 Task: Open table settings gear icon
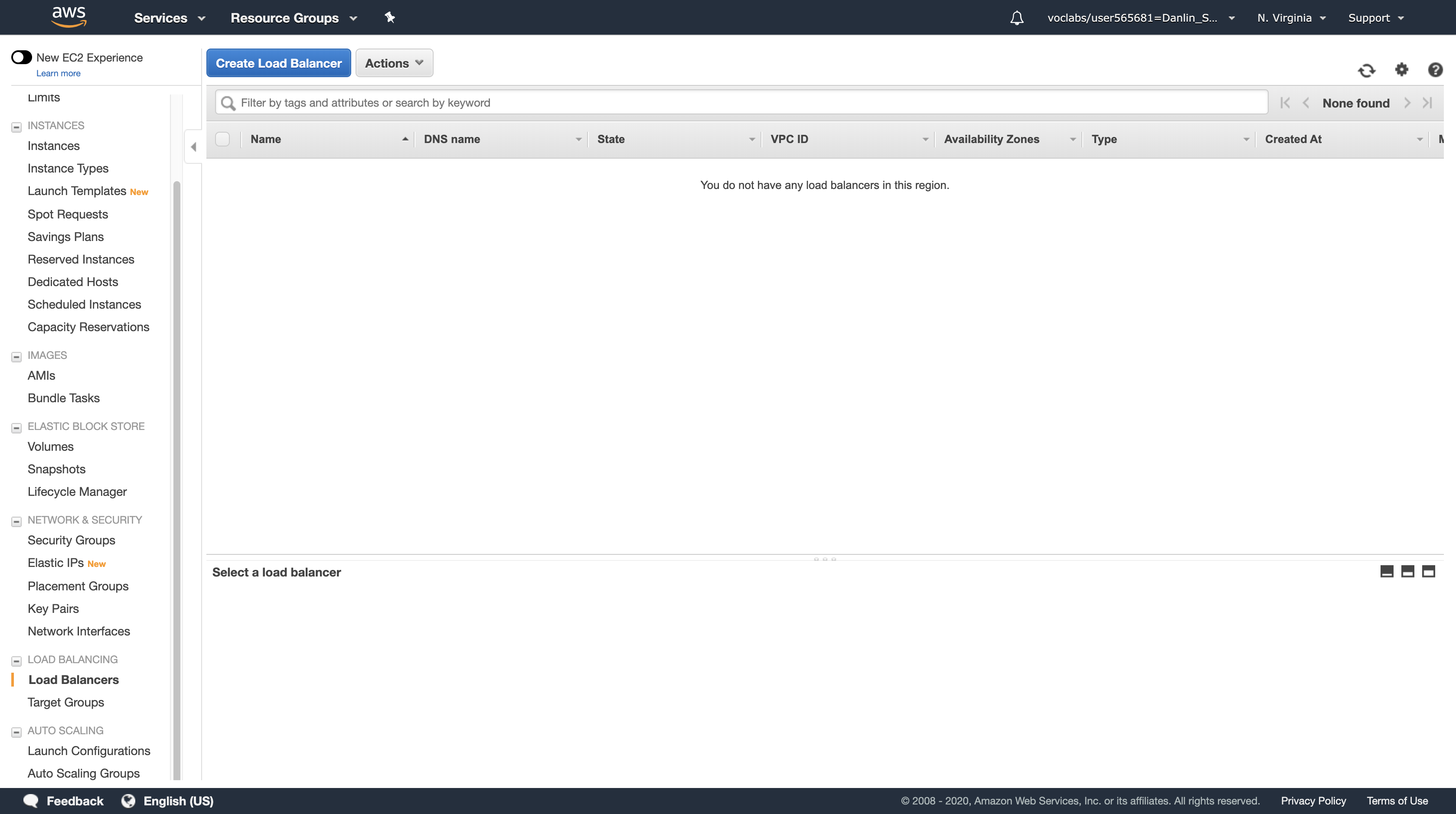tap(1401, 69)
